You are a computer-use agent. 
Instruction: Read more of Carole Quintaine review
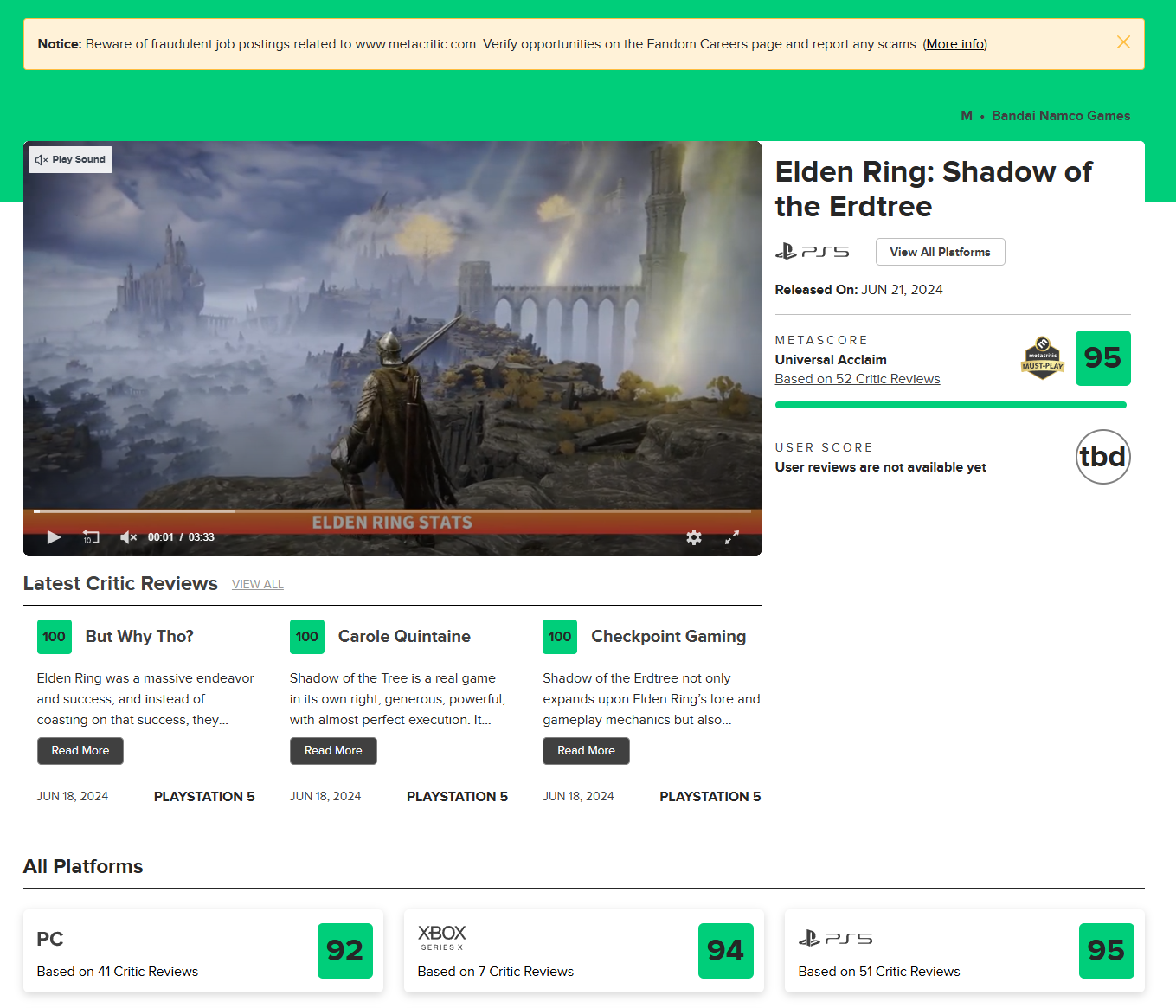tap(333, 751)
